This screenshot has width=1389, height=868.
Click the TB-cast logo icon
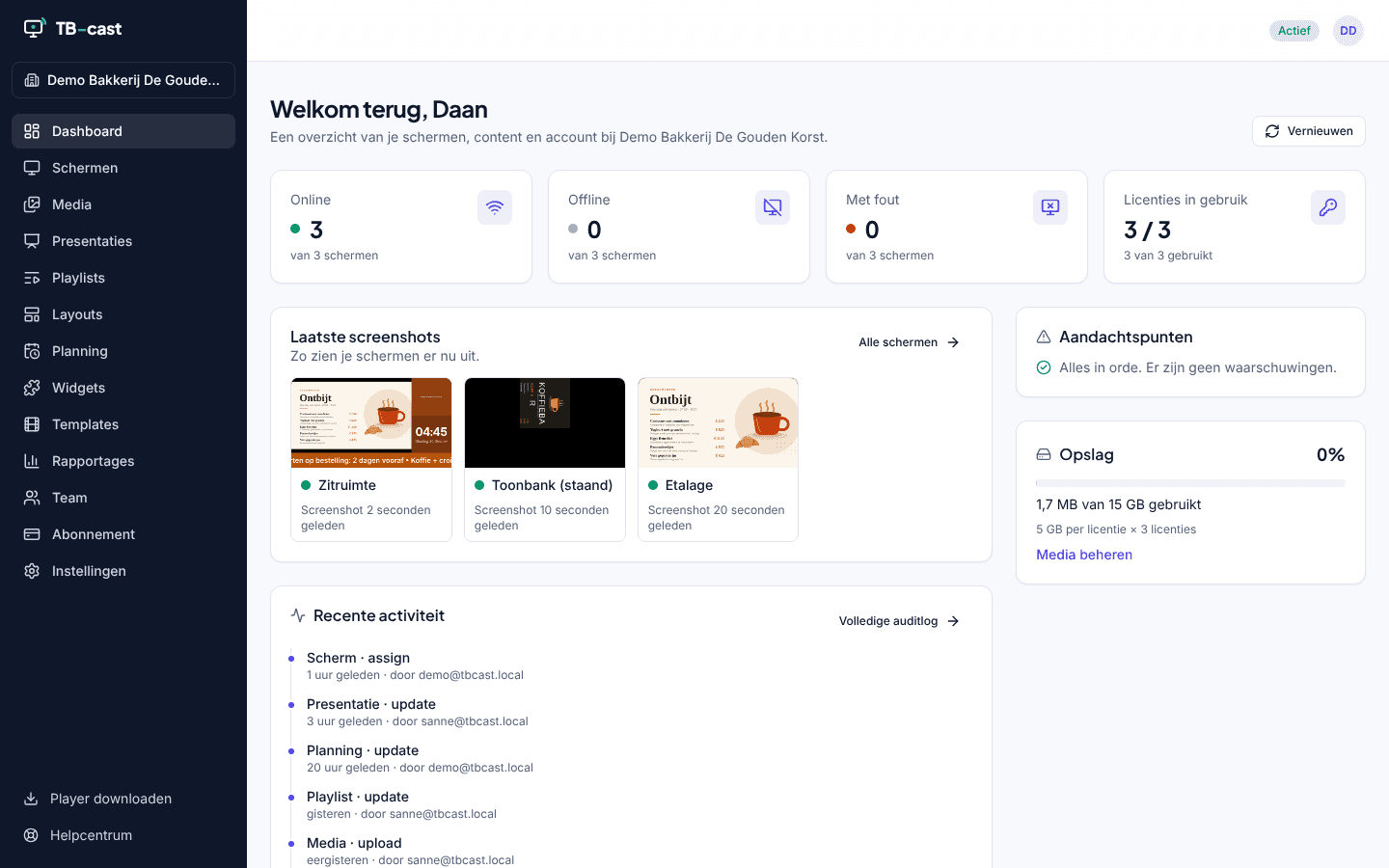point(35,28)
